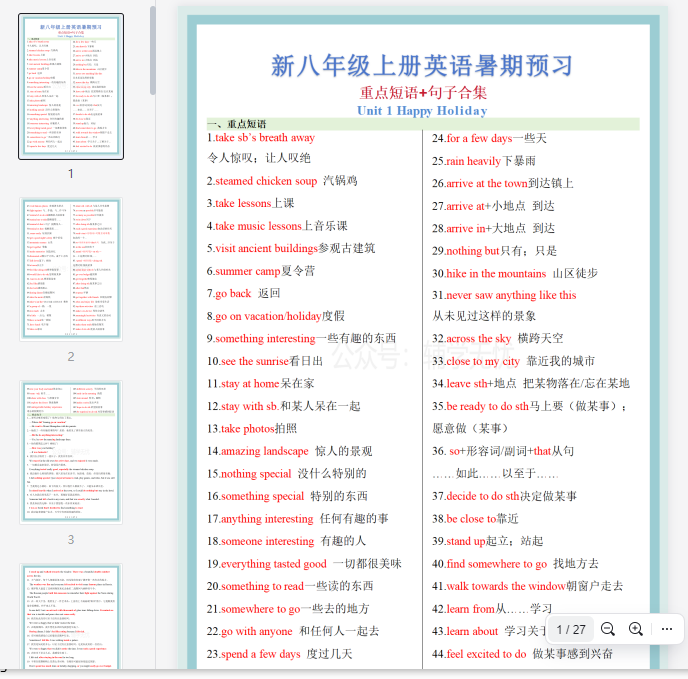Click phrase 14.amazing landscape
The width and height of the screenshot is (688, 679).
pyautogui.click(x=258, y=451)
